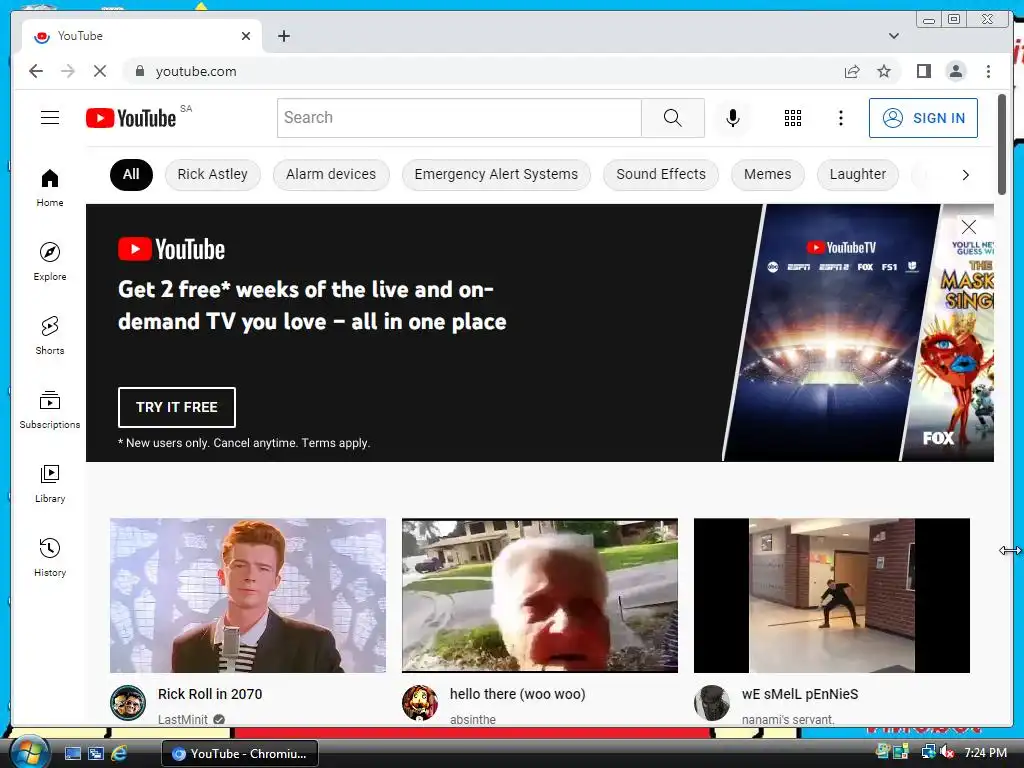Click the YouTube logo in the header
1024x768 pixels.
click(131, 118)
